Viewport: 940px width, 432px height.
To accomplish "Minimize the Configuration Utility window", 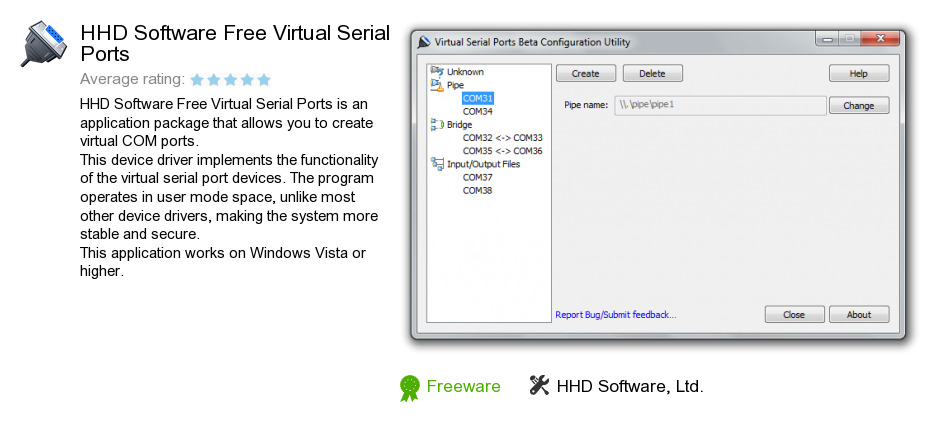I will point(828,40).
